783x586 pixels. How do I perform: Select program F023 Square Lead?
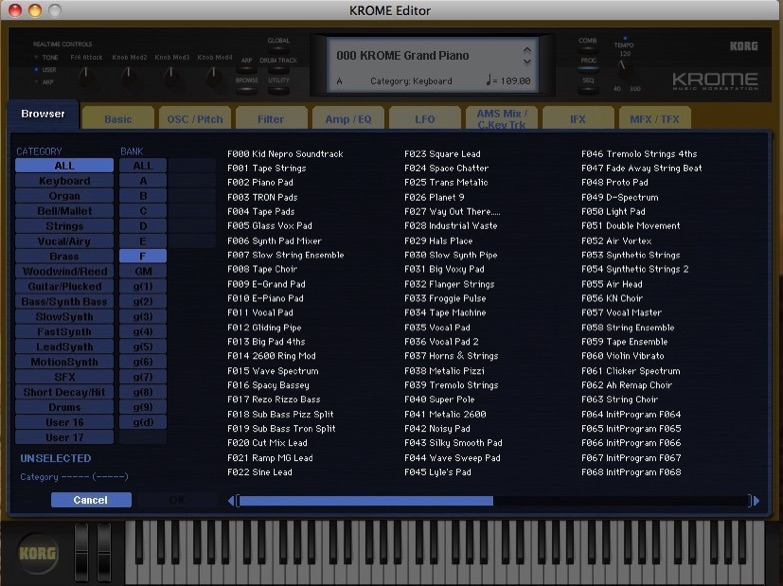coord(442,154)
